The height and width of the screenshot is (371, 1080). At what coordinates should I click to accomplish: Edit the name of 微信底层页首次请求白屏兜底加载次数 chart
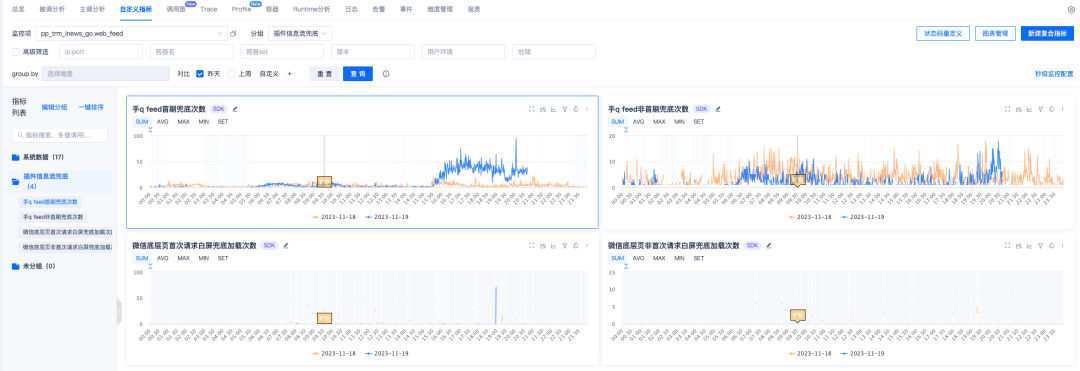[x=286, y=245]
